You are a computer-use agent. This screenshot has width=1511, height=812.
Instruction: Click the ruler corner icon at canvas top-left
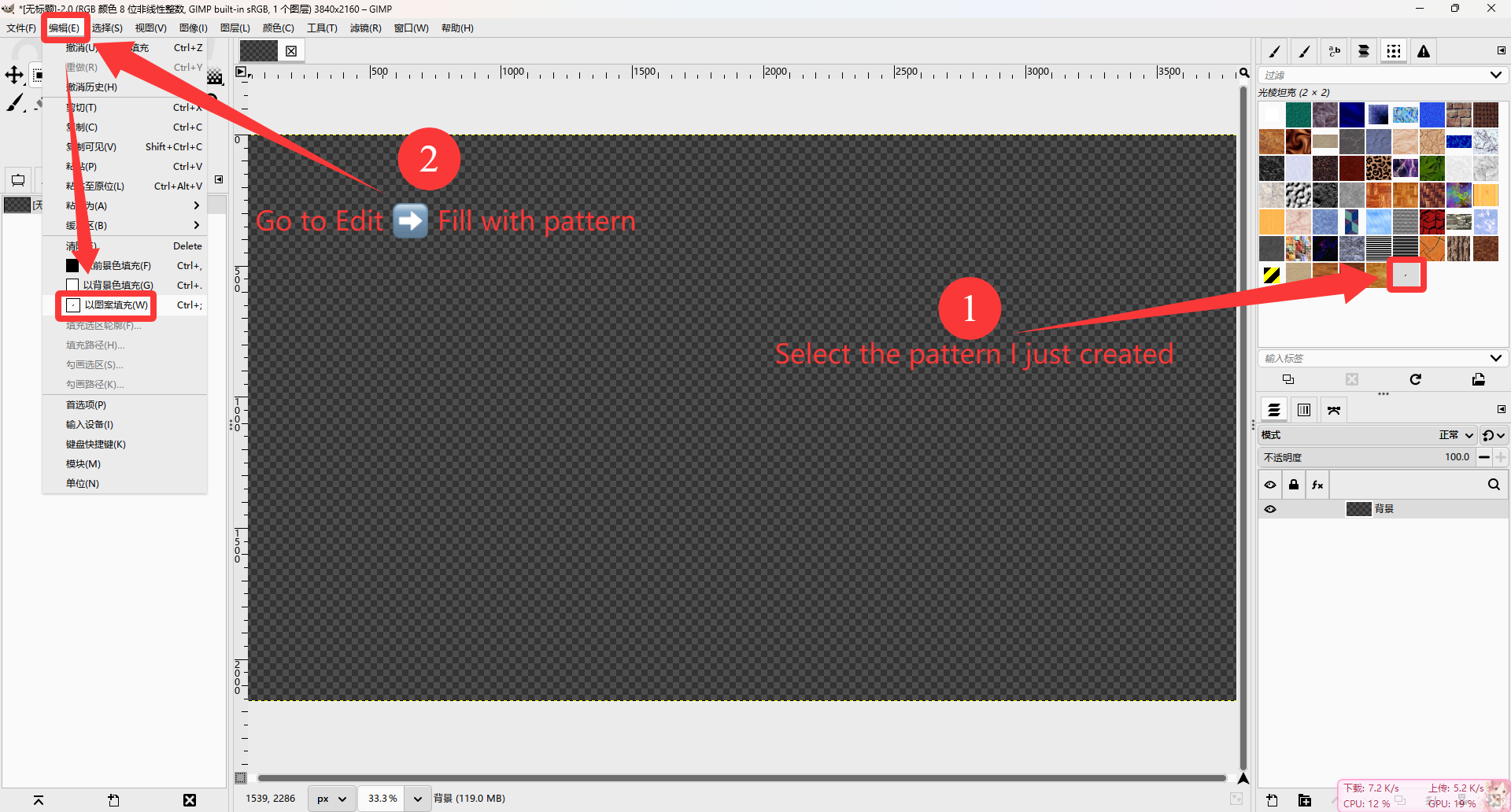coord(242,72)
